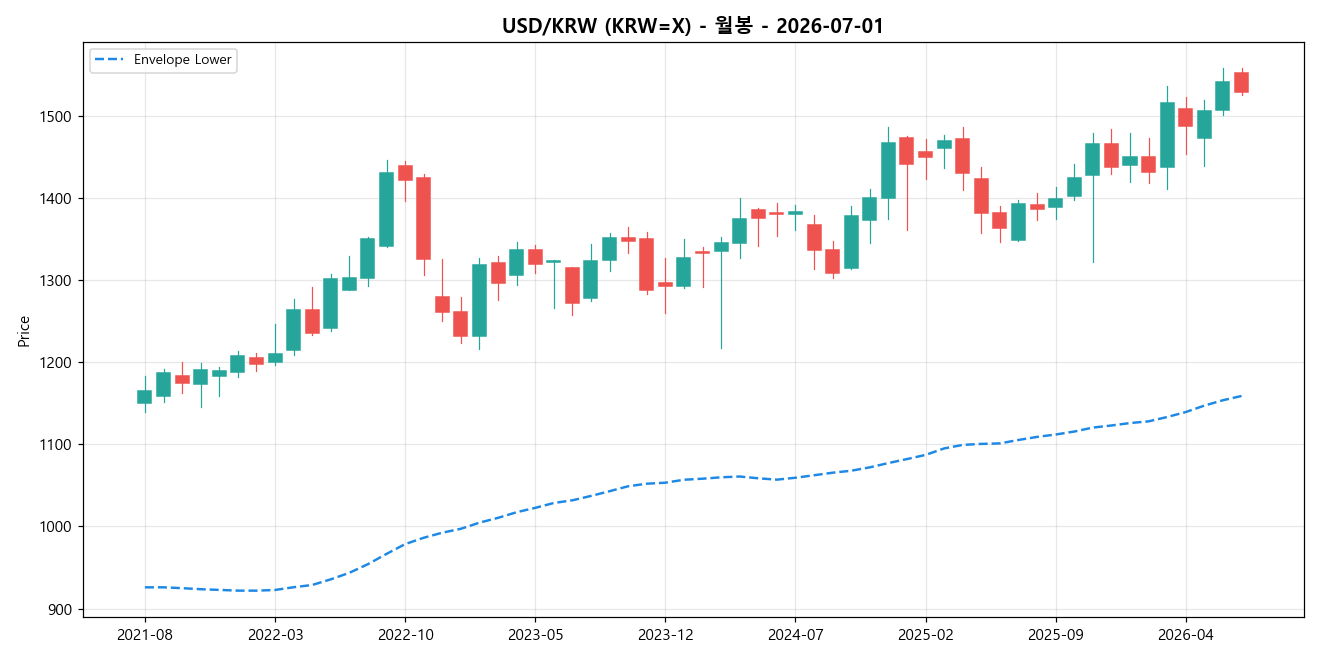Click the 2025-02 x-axis tick label
The height and width of the screenshot is (660, 1320).
pyautogui.click(x=926, y=634)
